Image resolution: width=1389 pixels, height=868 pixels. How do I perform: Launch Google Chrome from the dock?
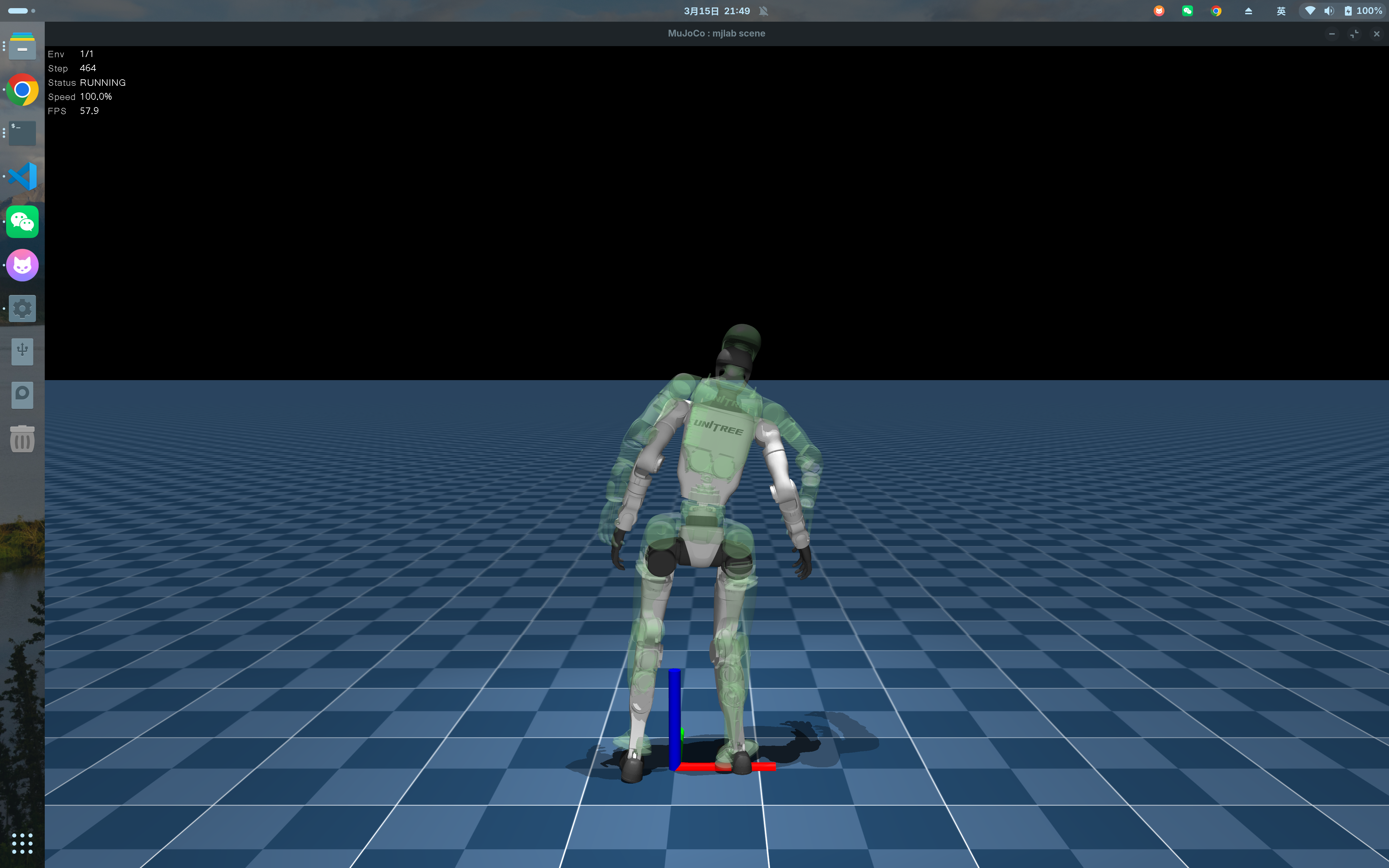22,90
